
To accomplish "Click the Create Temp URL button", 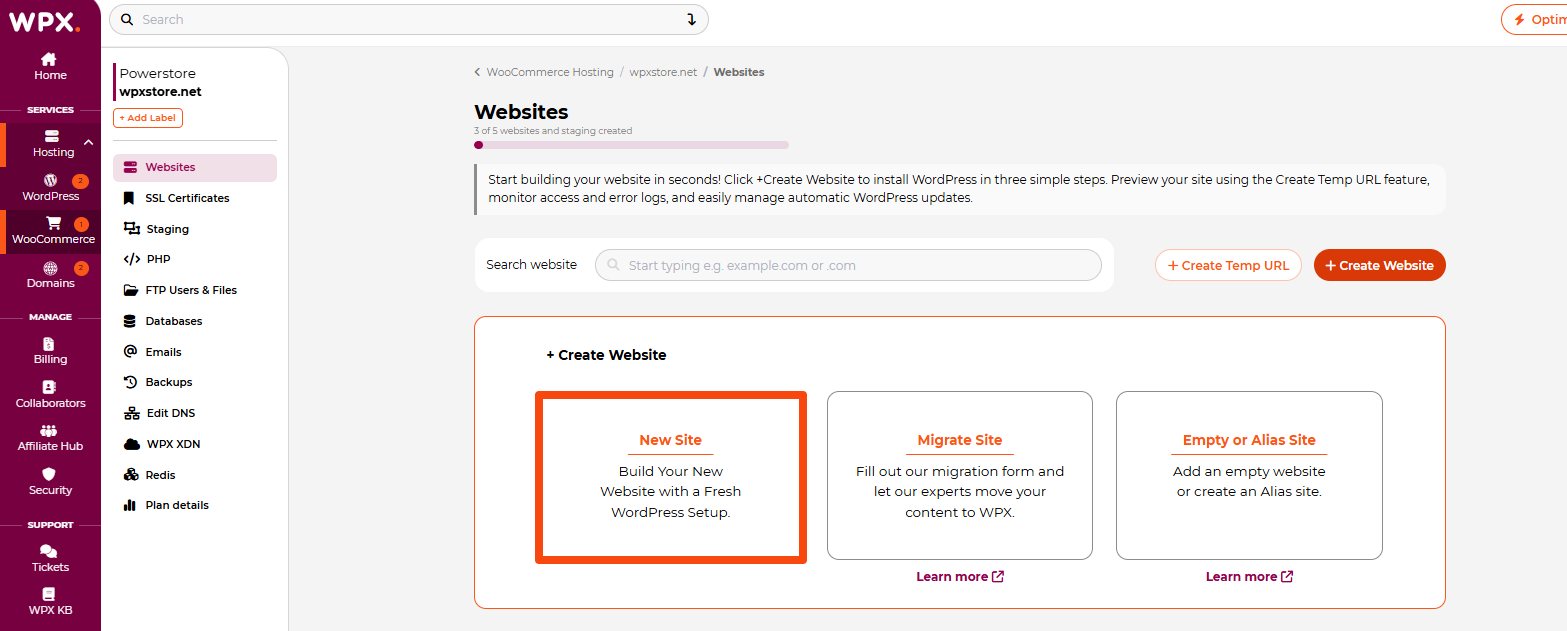I will (1228, 265).
